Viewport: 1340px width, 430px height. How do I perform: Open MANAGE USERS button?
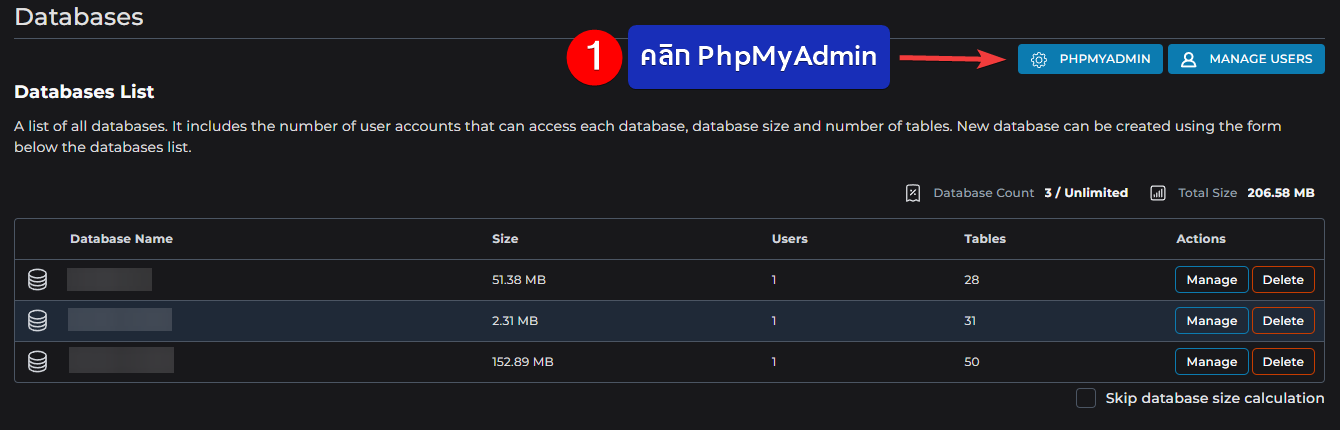click(x=1246, y=59)
